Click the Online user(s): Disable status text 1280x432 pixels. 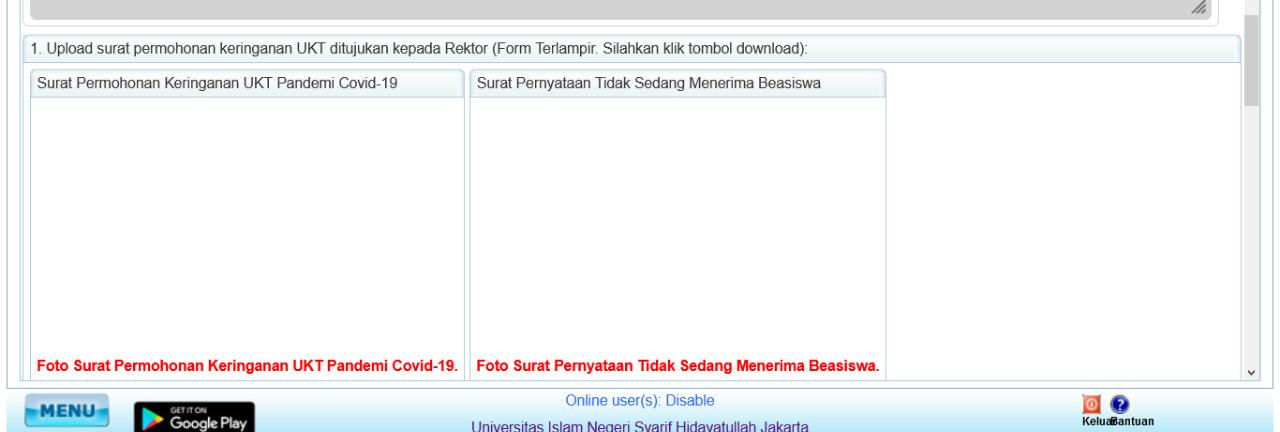coord(640,401)
